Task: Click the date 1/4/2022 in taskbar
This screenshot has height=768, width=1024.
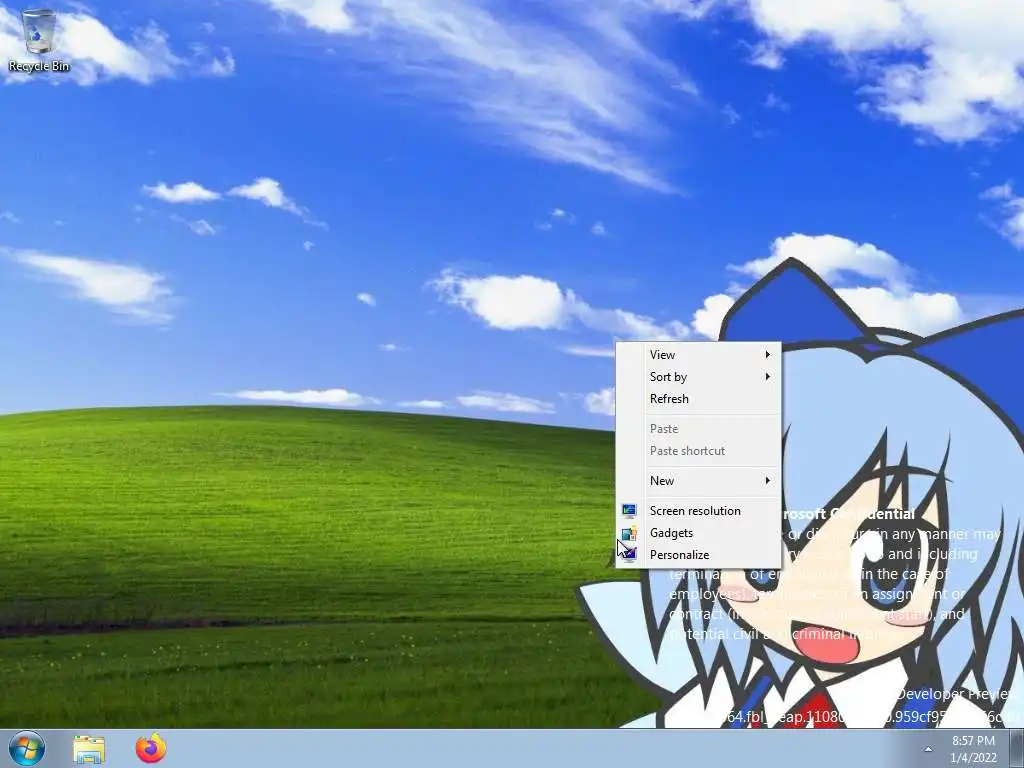Action: (x=973, y=758)
